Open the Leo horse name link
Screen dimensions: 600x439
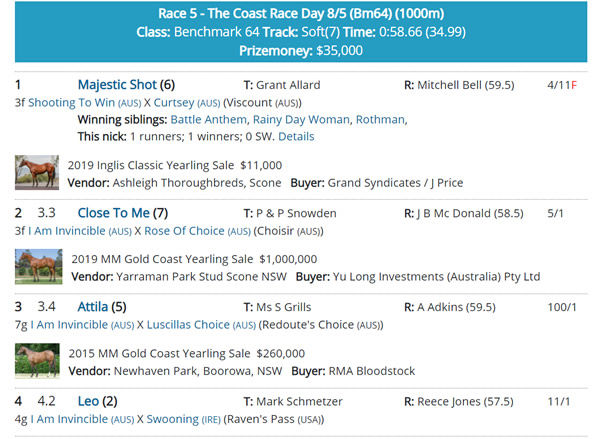pyautogui.click(x=88, y=401)
